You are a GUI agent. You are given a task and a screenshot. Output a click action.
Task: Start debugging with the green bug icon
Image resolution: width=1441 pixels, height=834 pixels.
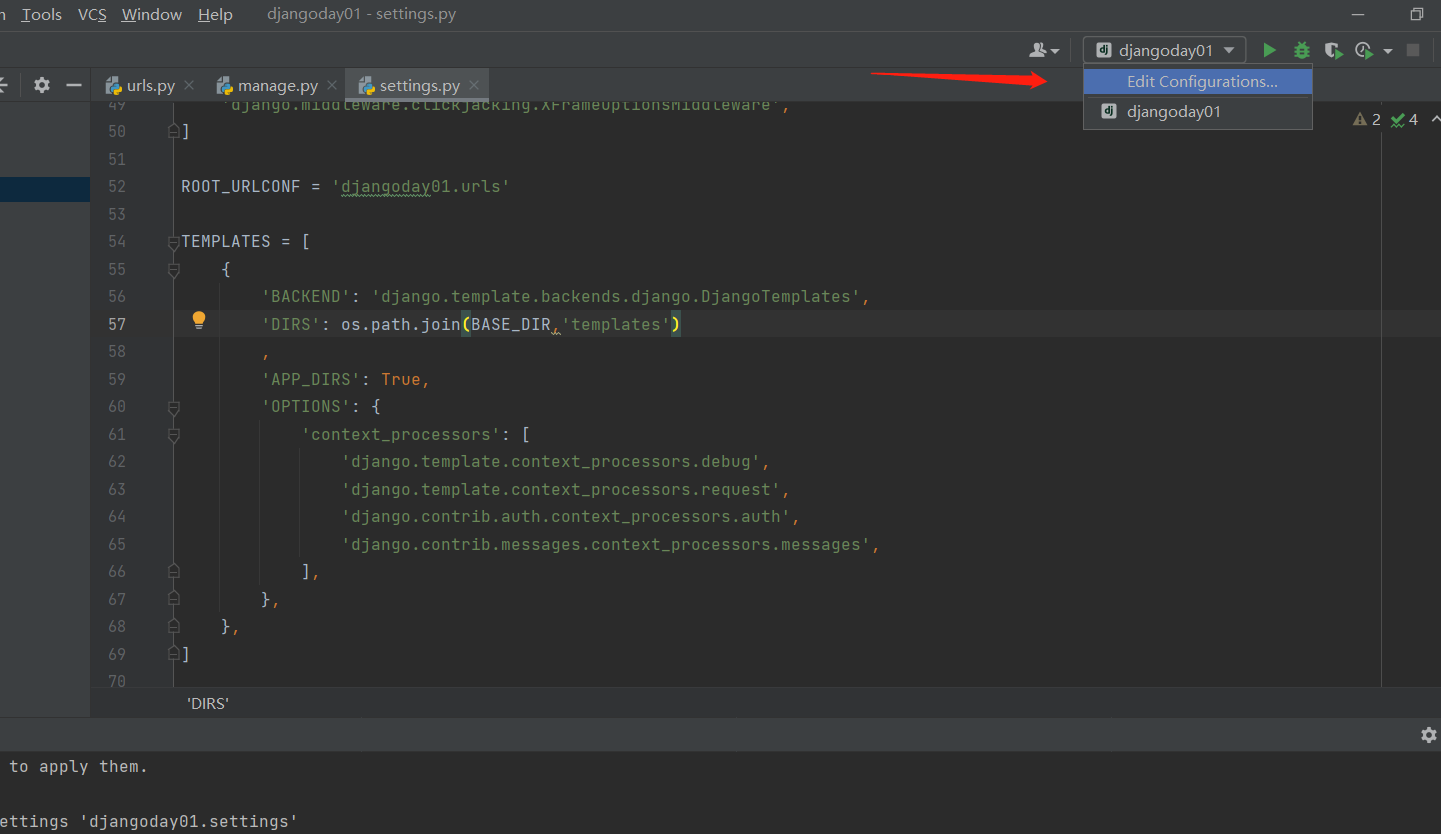coord(1301,50)
